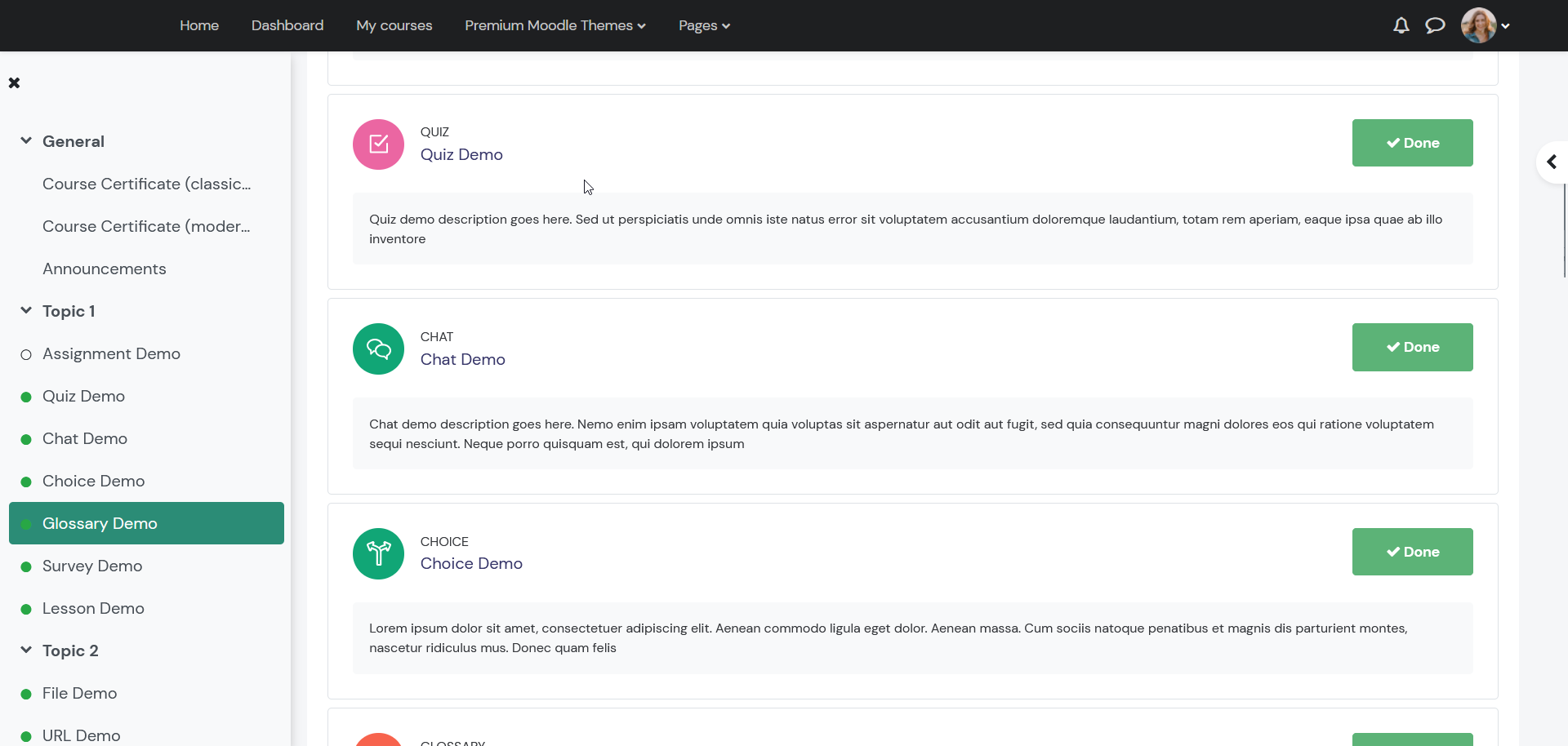Open Survey Demo in course index
1568x746 pixels.
(92, 566)
